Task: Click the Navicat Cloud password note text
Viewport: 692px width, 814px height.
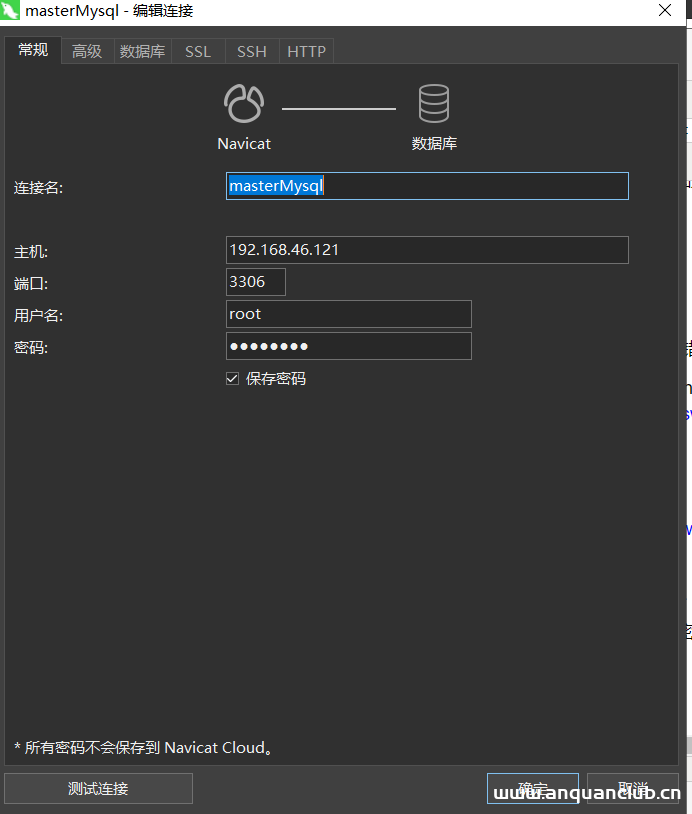Action: tap(143, 748)
